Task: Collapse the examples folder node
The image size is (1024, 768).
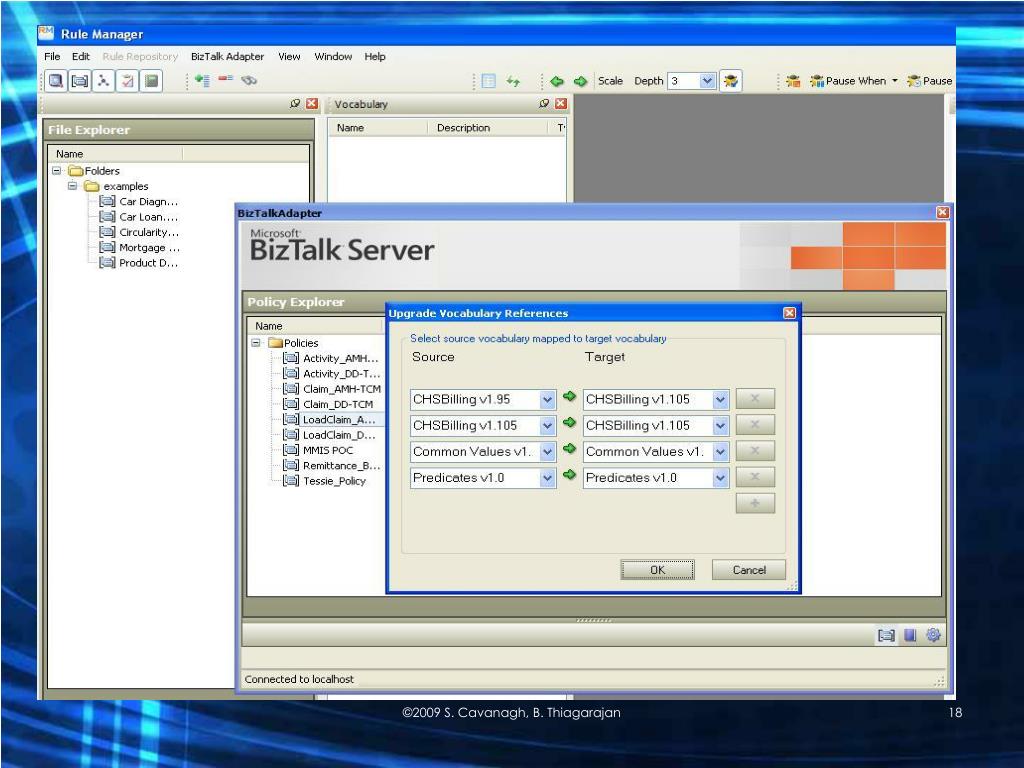Action: coord(72,186)
